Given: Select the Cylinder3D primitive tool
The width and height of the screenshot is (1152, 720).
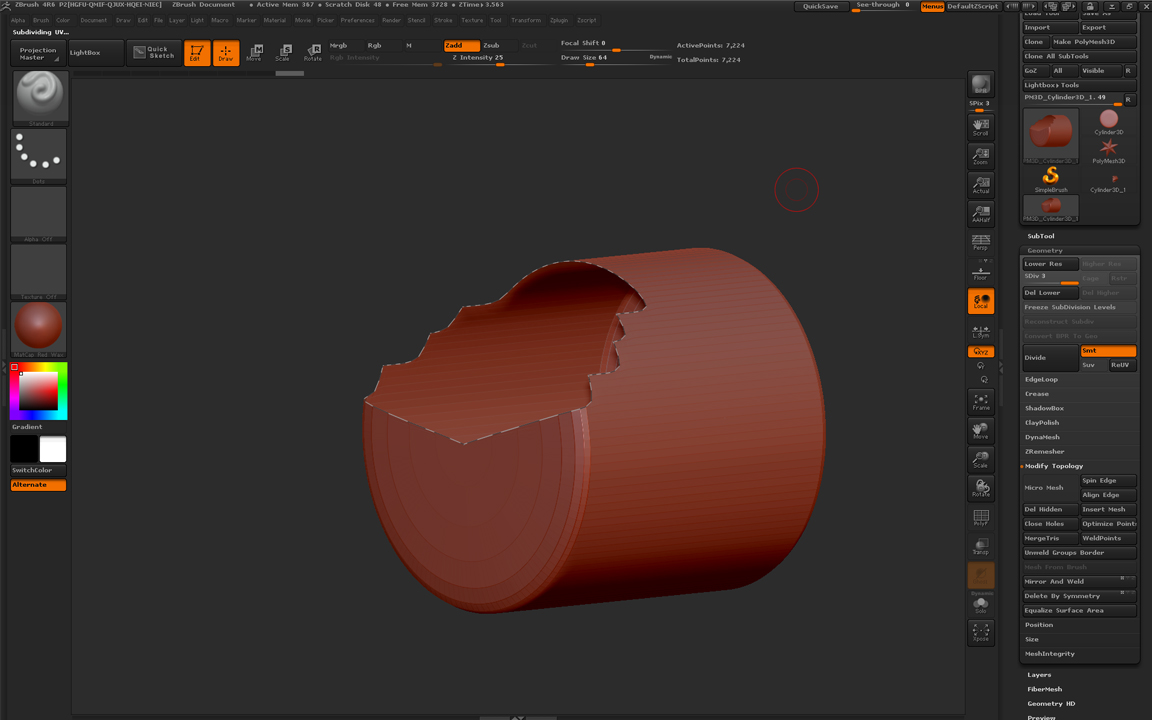Looking at the screenshot, I should (1109, 121).
